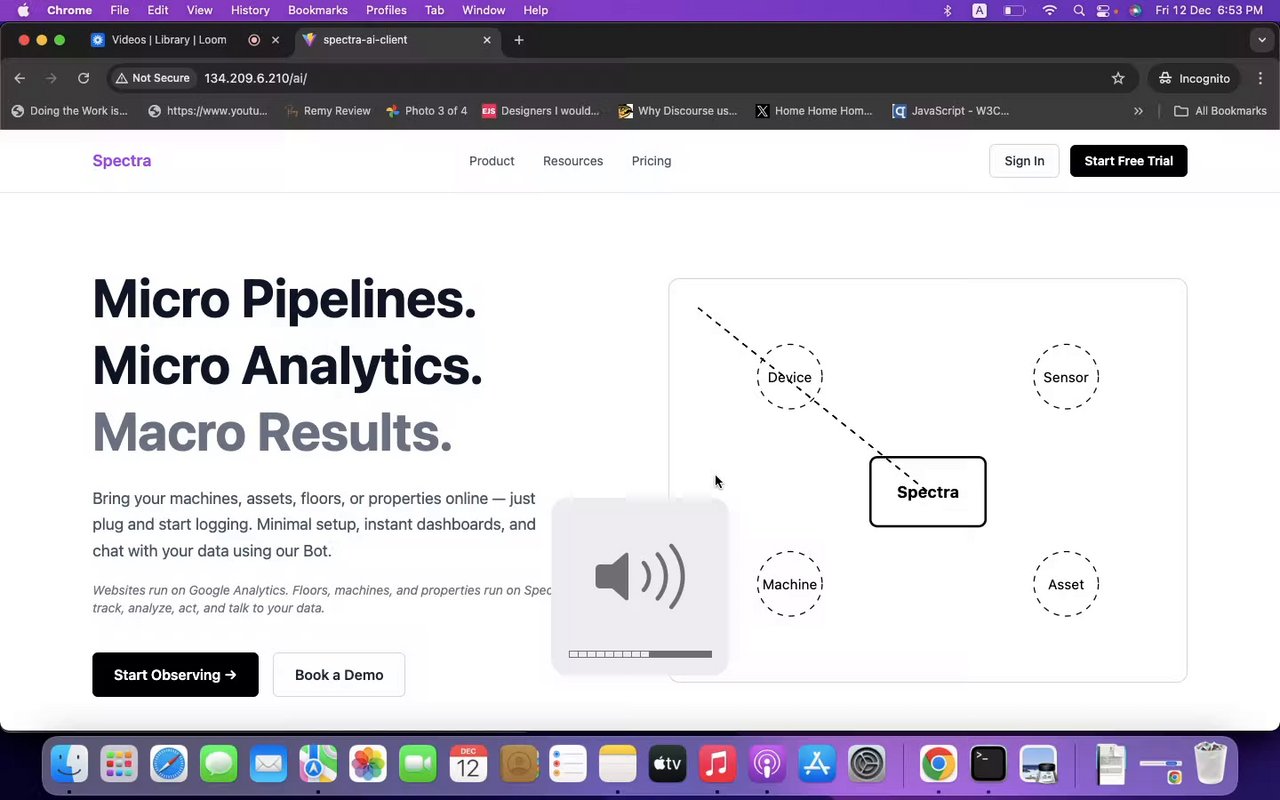
Task: Open the JavaScript W3C bookmark
Action: 950,111
